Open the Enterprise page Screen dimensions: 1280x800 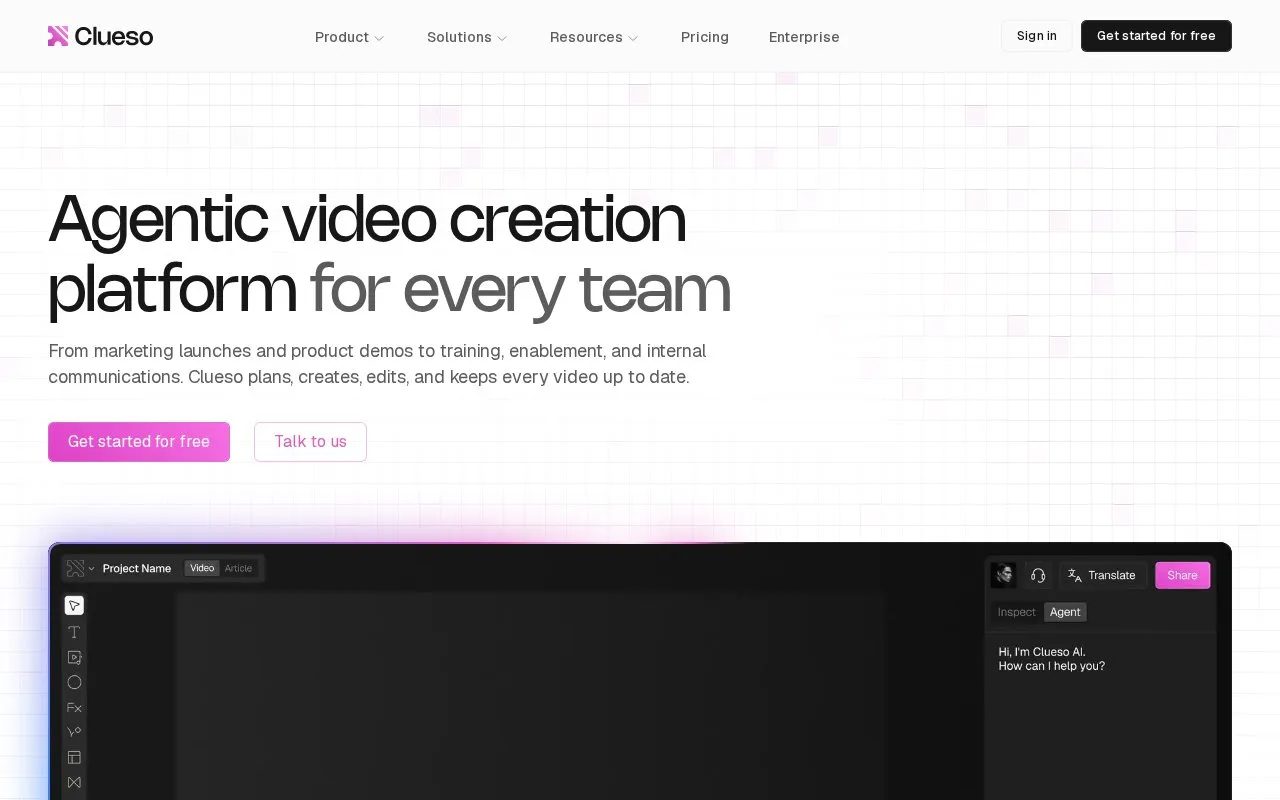[x=804, y=37]
